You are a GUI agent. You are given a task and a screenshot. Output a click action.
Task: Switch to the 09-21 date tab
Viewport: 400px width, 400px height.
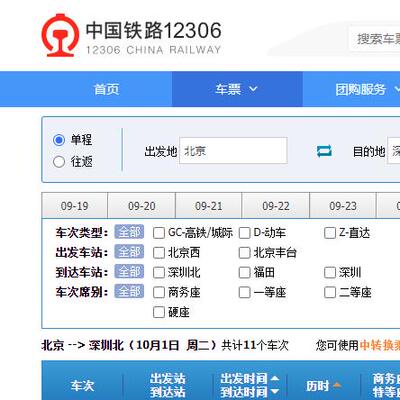coord(209,206)
